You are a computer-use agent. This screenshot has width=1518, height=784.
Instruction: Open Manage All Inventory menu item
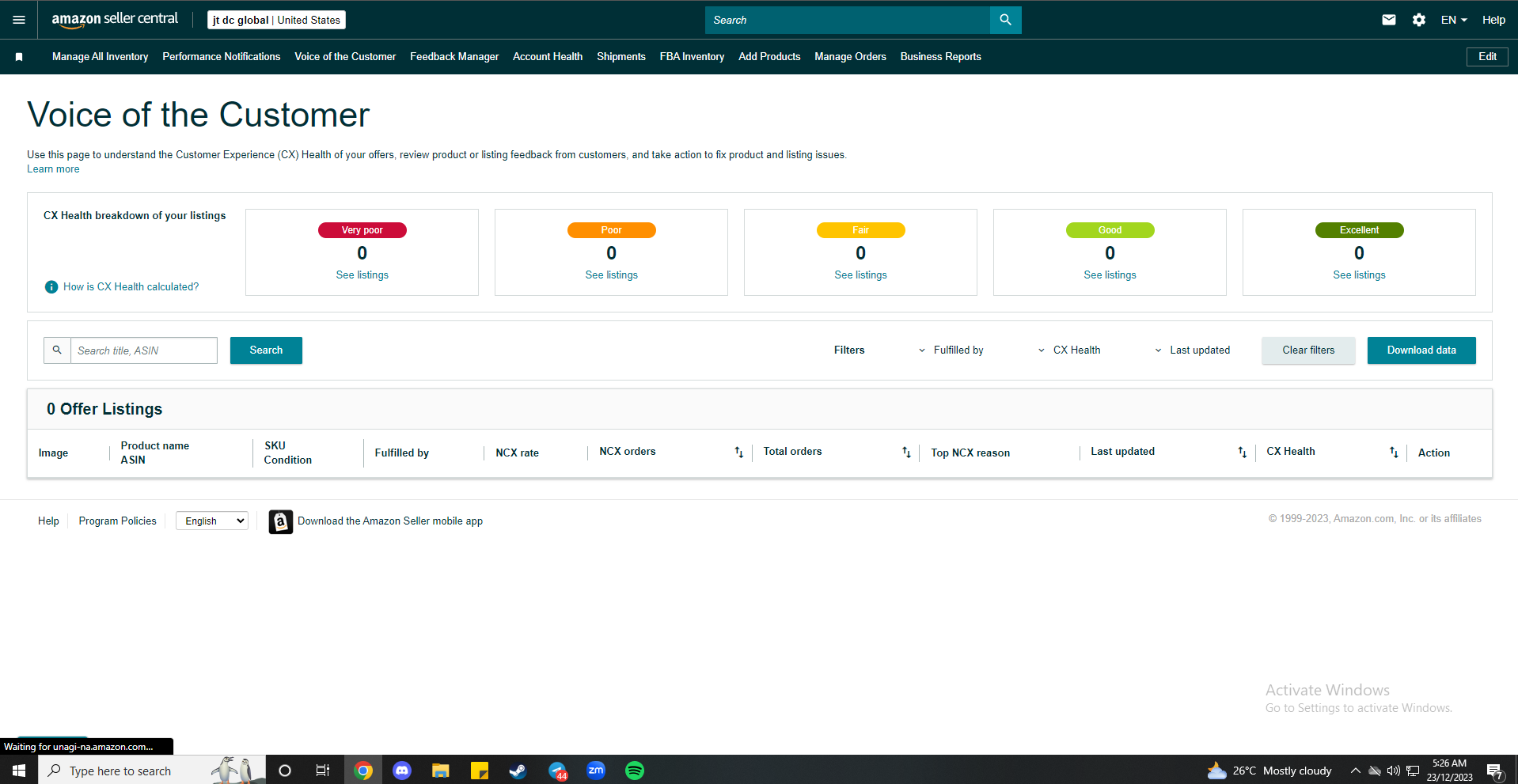101,57
